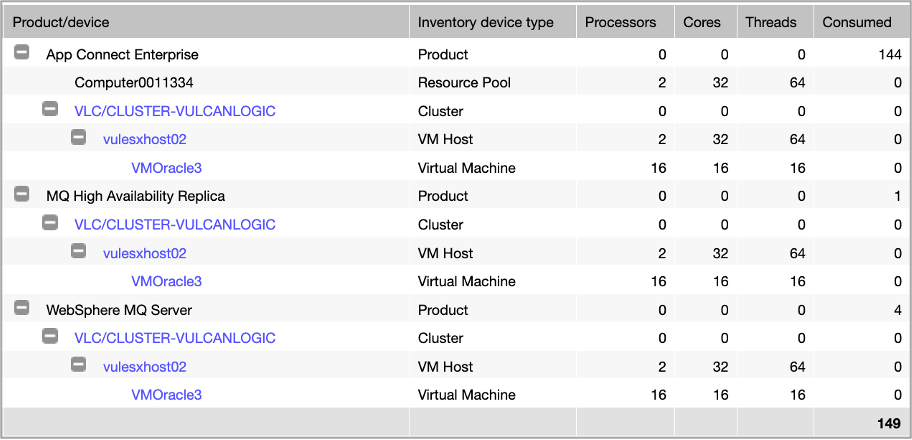
Task: Click the total consumed value 149
Action: 889,423
